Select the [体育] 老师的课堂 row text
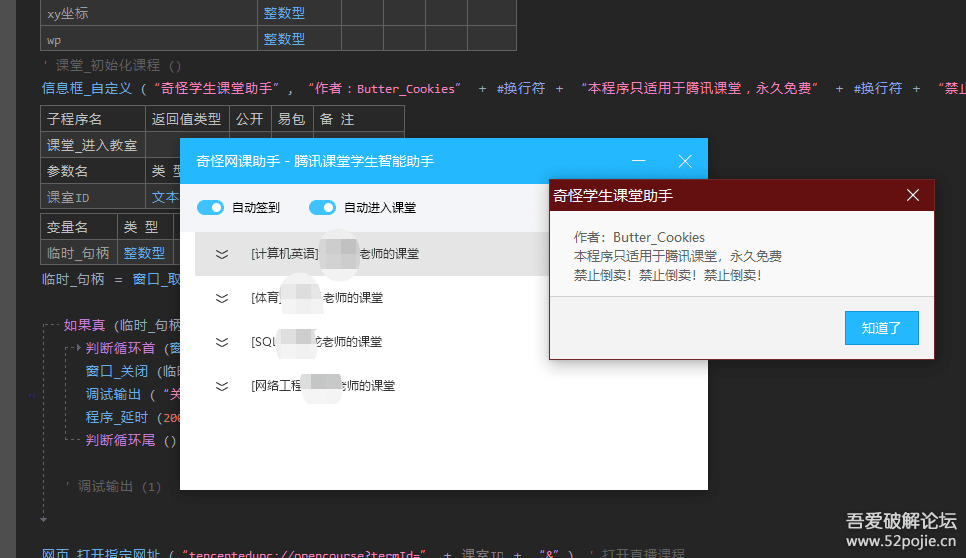This screenshot has height=558, width=966. coord(317,298)
